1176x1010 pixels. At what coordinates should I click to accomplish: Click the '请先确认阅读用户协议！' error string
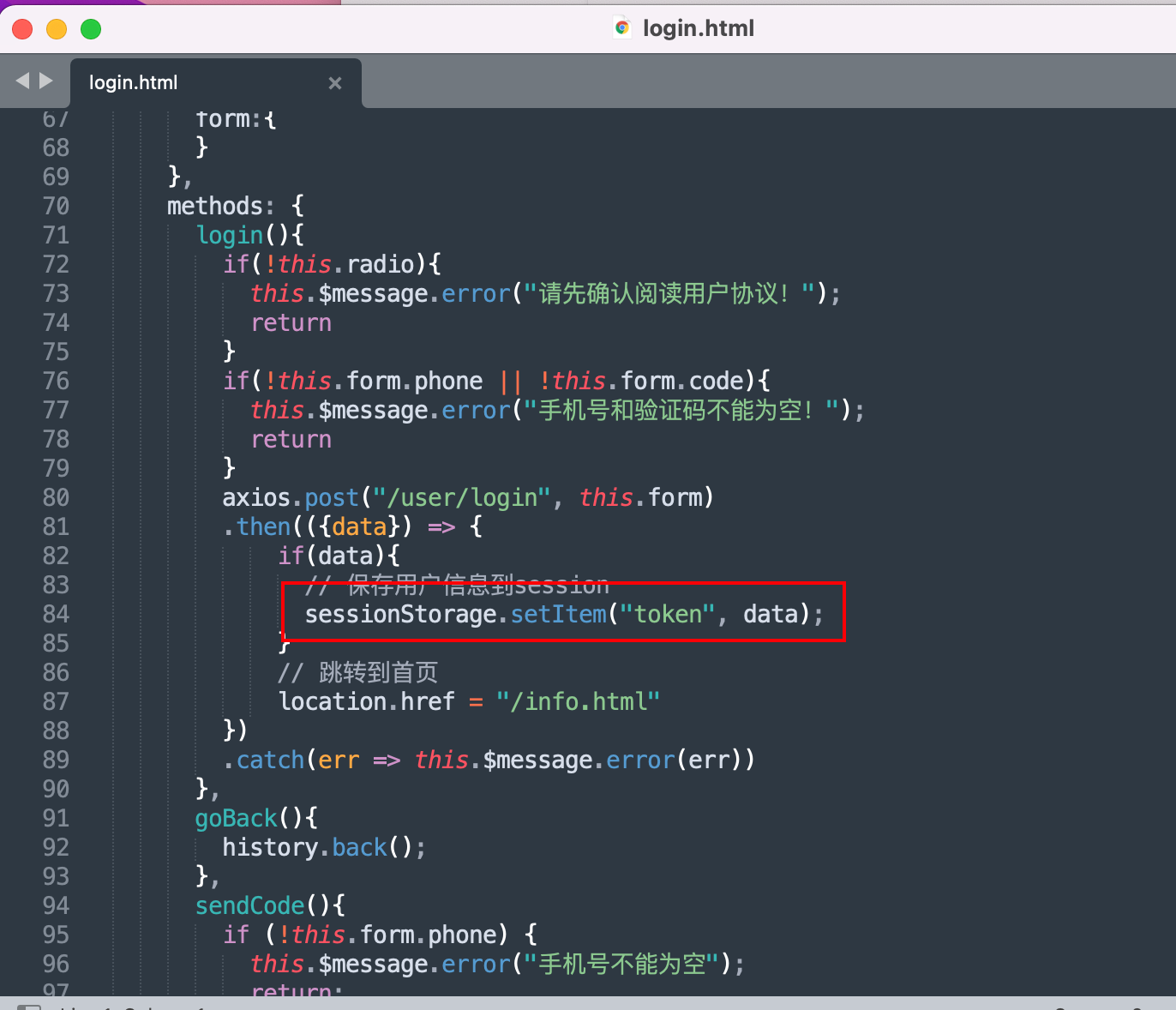pyautogui.click(x=669, y=293)
